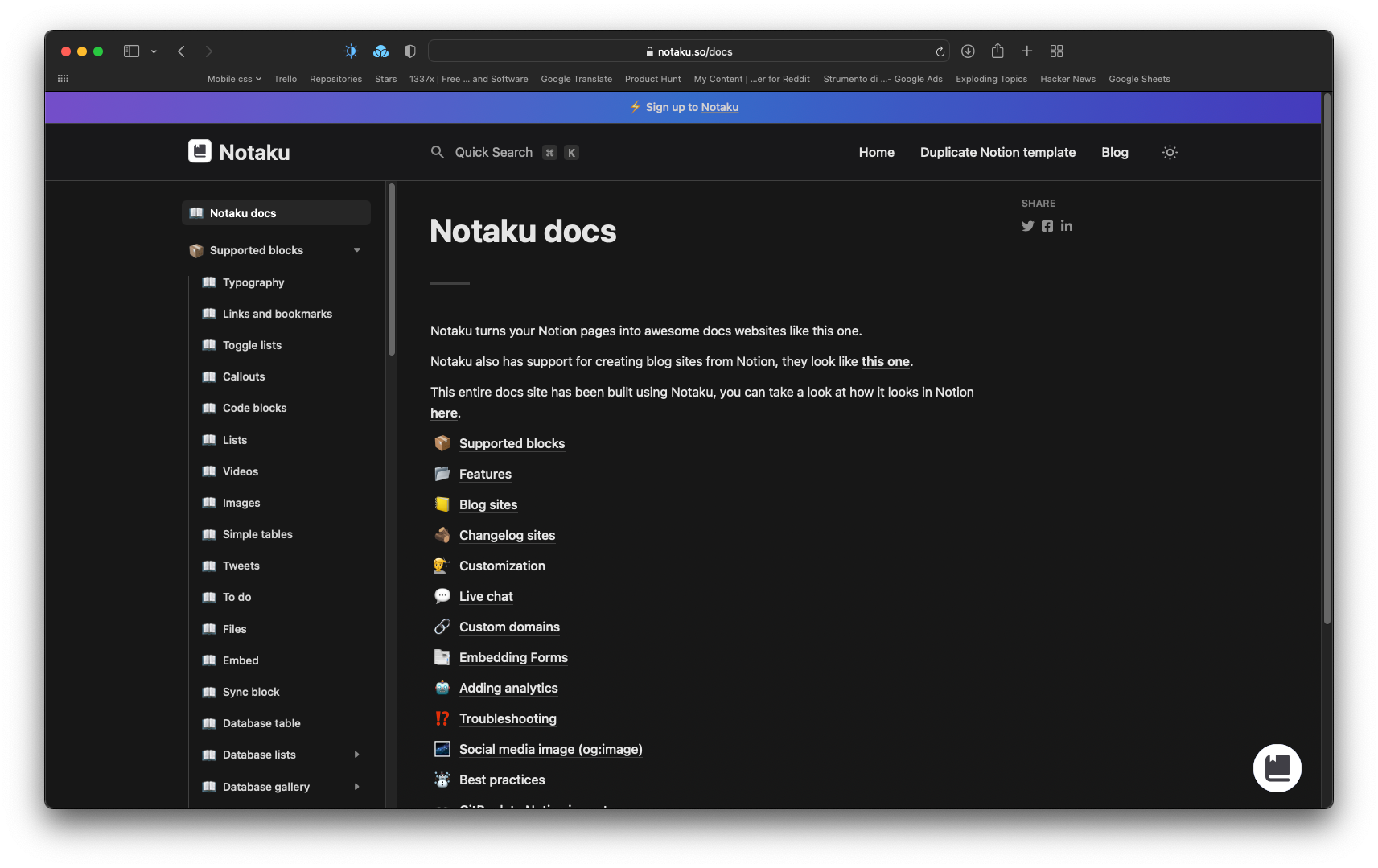The image size is (1378, 868).
Task: Toggle the Safari sidebar visibility
Action: click(130, 51)
